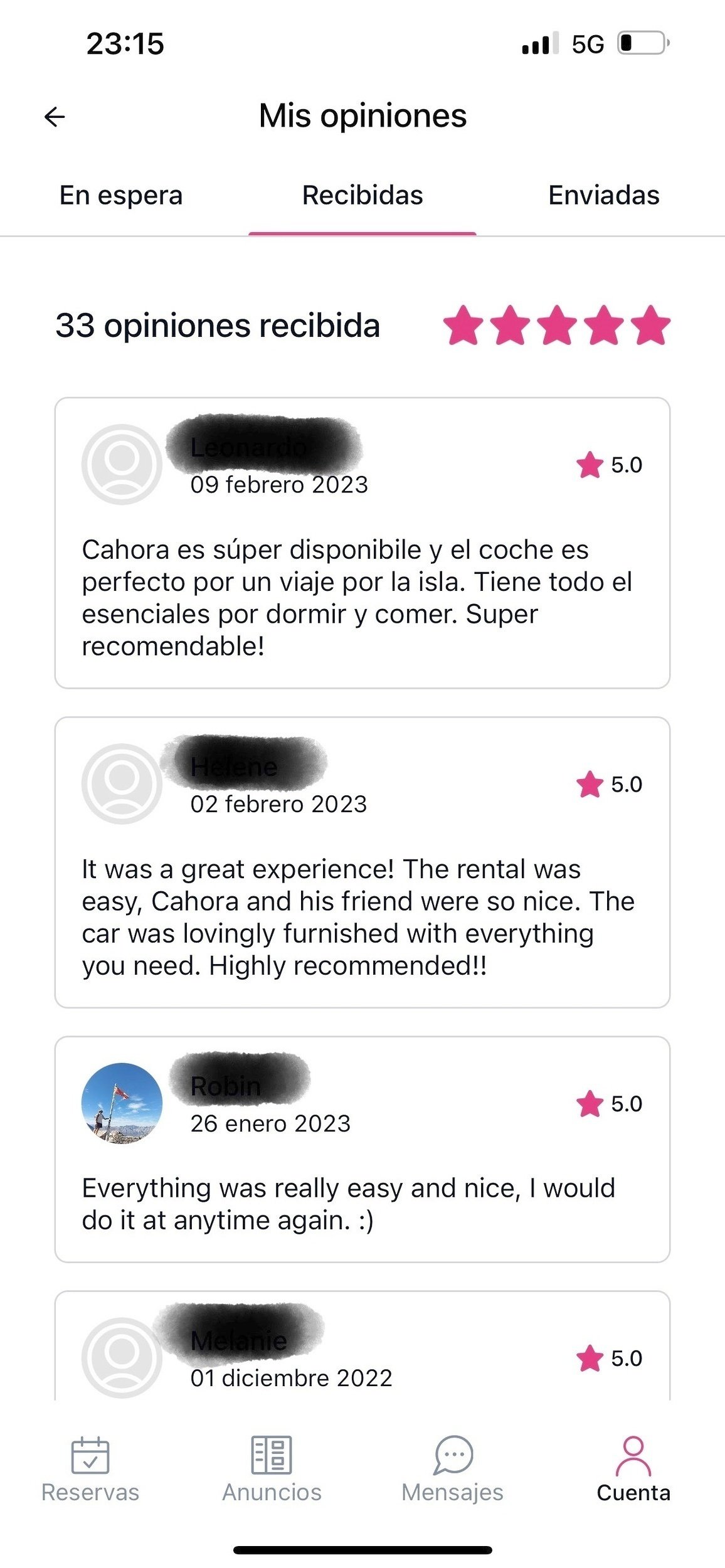Switch to the Enviadas tab
Image resolution: width=725 pixels, height=1568 pixels.
[603, 196]
